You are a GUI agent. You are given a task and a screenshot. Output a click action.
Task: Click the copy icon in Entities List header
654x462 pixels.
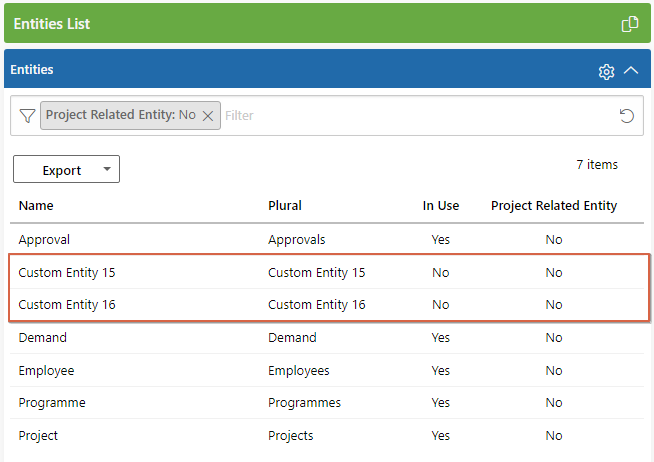click(629, 24)
